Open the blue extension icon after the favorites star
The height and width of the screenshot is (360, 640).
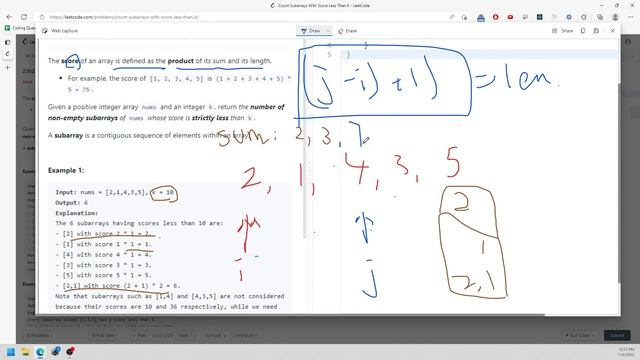point(481,17)
